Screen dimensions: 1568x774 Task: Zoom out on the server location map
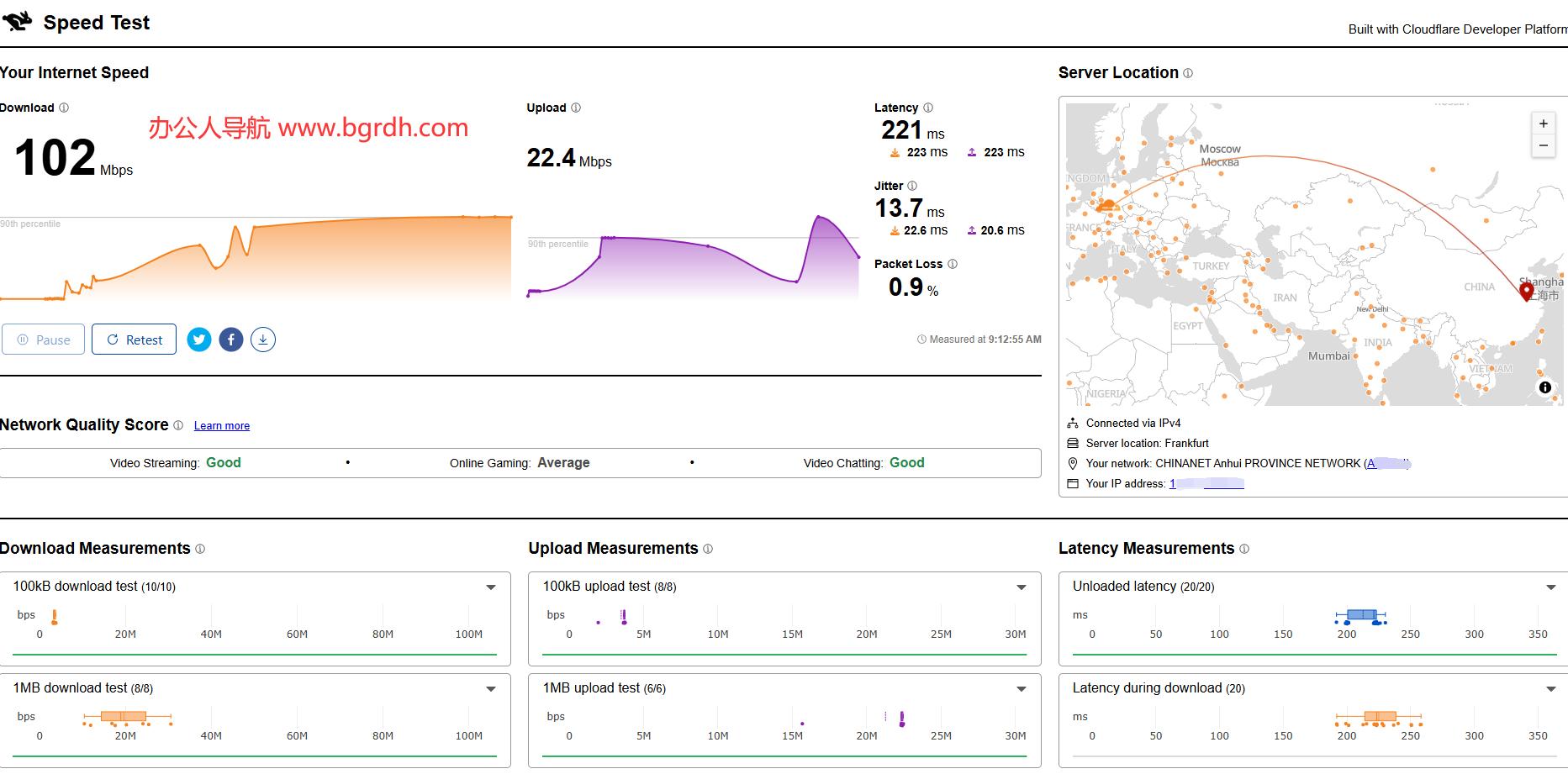click(1543, 145)
